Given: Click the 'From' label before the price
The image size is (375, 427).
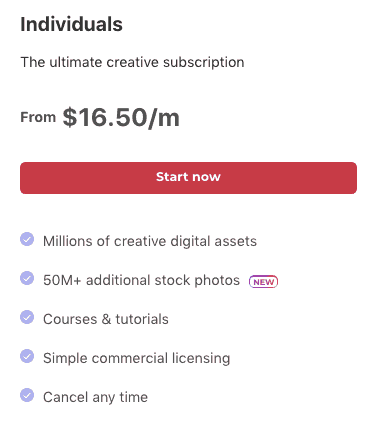Looking at the screenshot, I should tap(38, 117).
